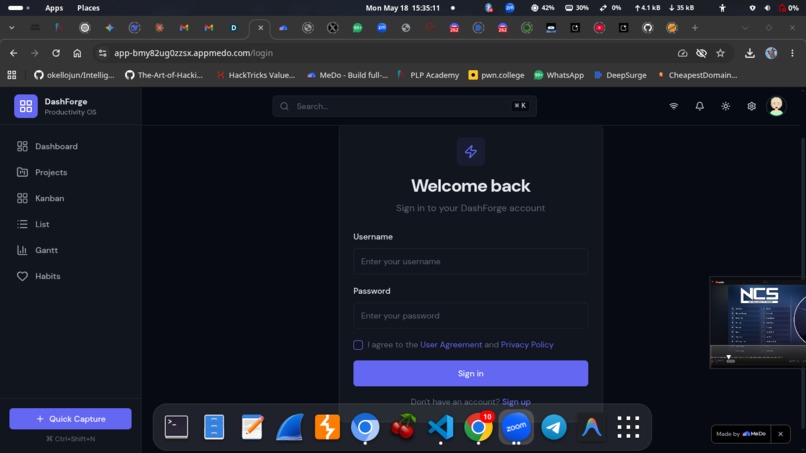The image size is (806, 453).
Task: Go back in browser history
Action: pyautogui.click(x=13, y=53)
